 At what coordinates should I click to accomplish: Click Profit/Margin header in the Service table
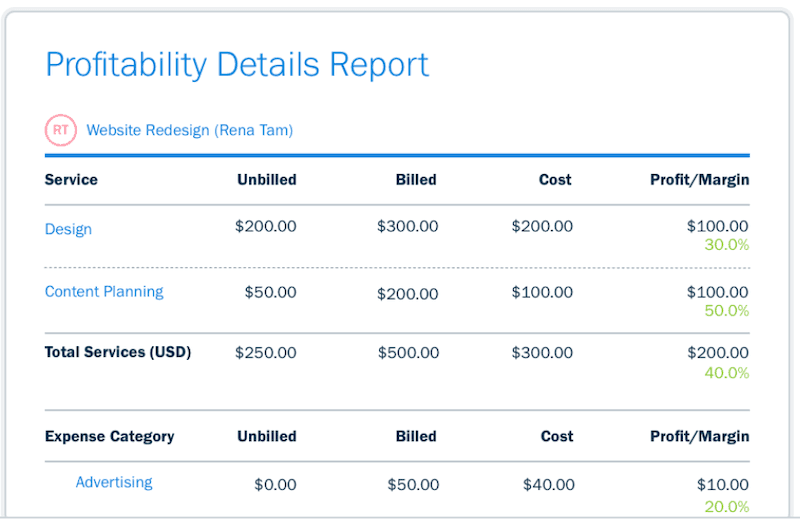[699, 180]
